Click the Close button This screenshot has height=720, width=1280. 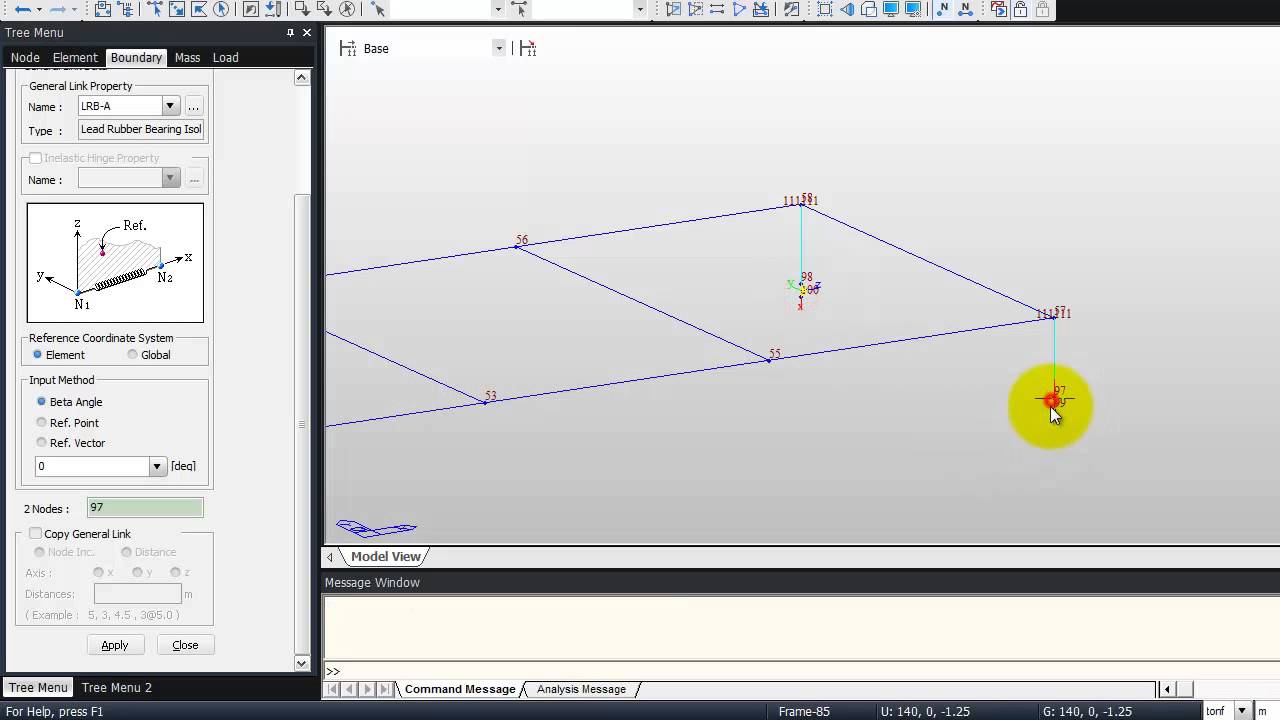pyautogui.click(x=185, y=645)
